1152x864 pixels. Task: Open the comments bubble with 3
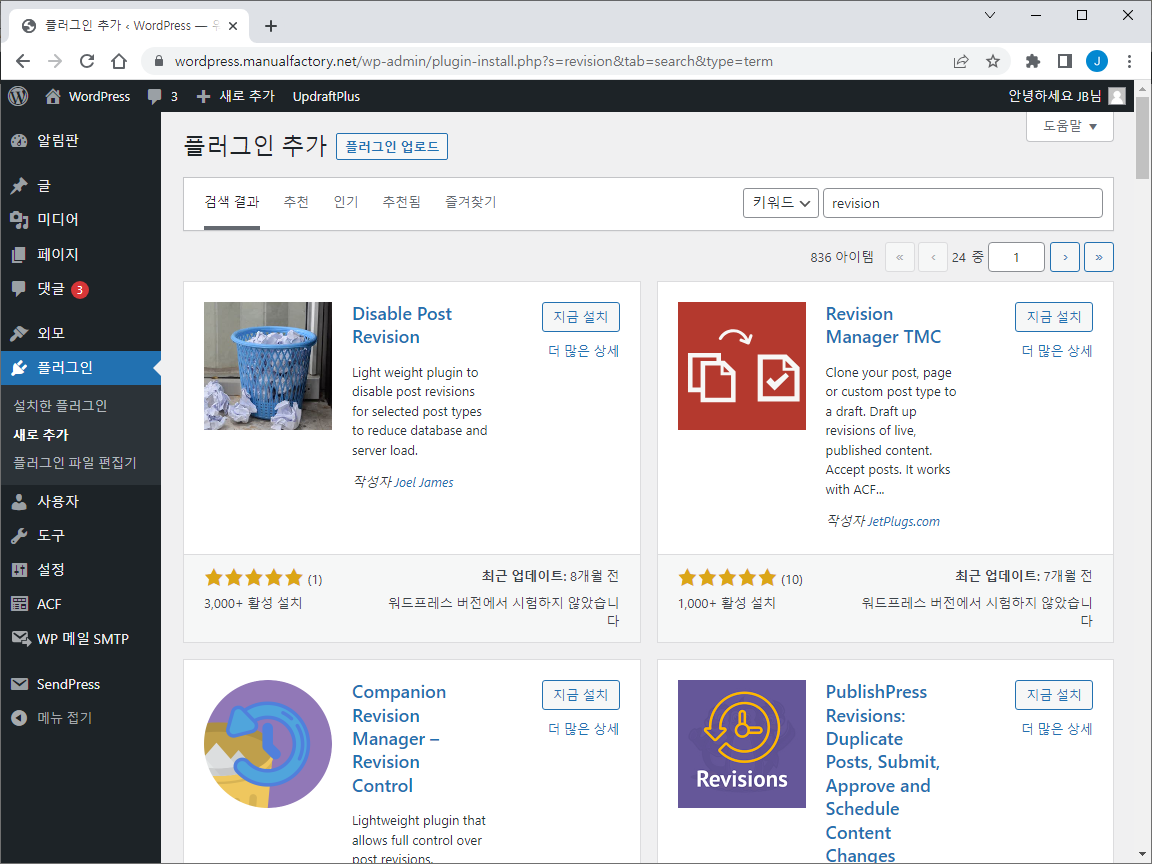click(x=162, y=96)
